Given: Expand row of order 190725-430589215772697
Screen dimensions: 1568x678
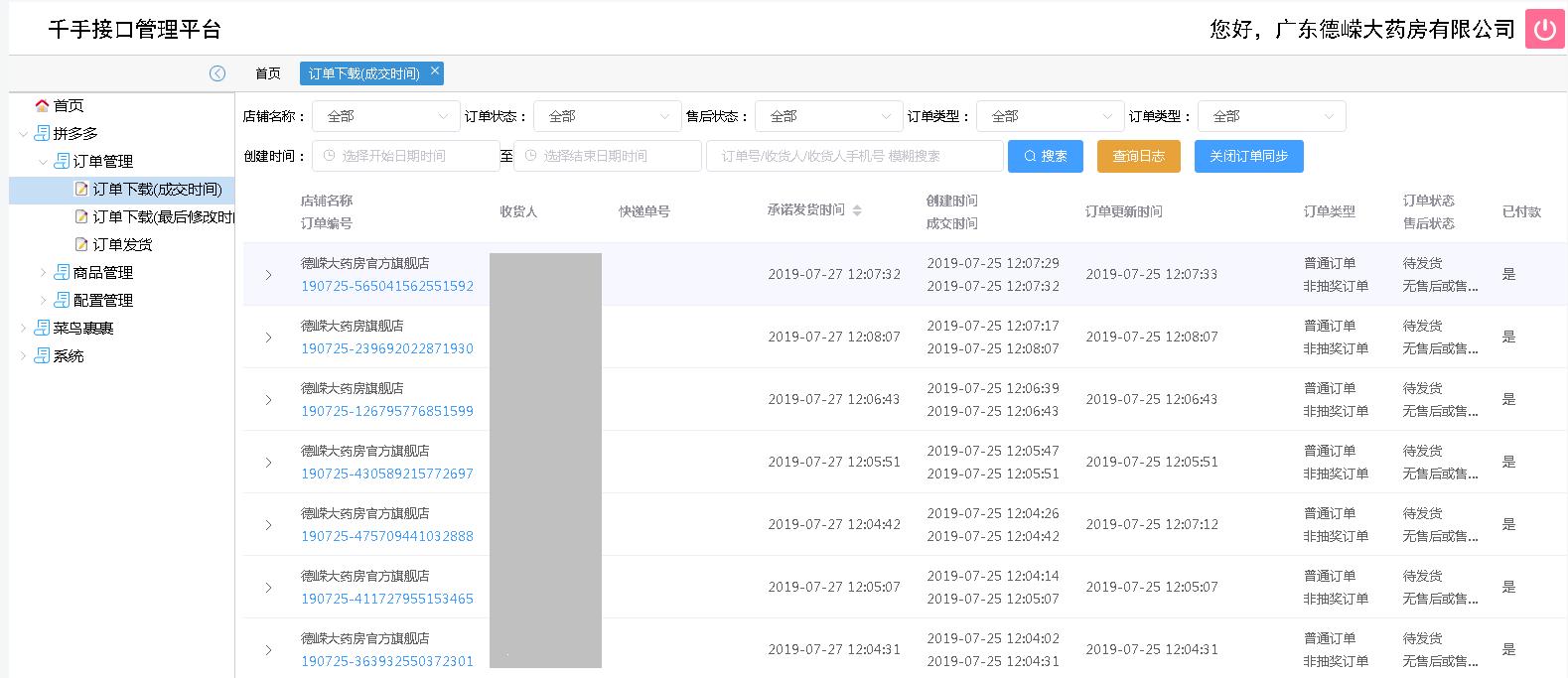Looking at the screenshot, I should click(268, 463).
